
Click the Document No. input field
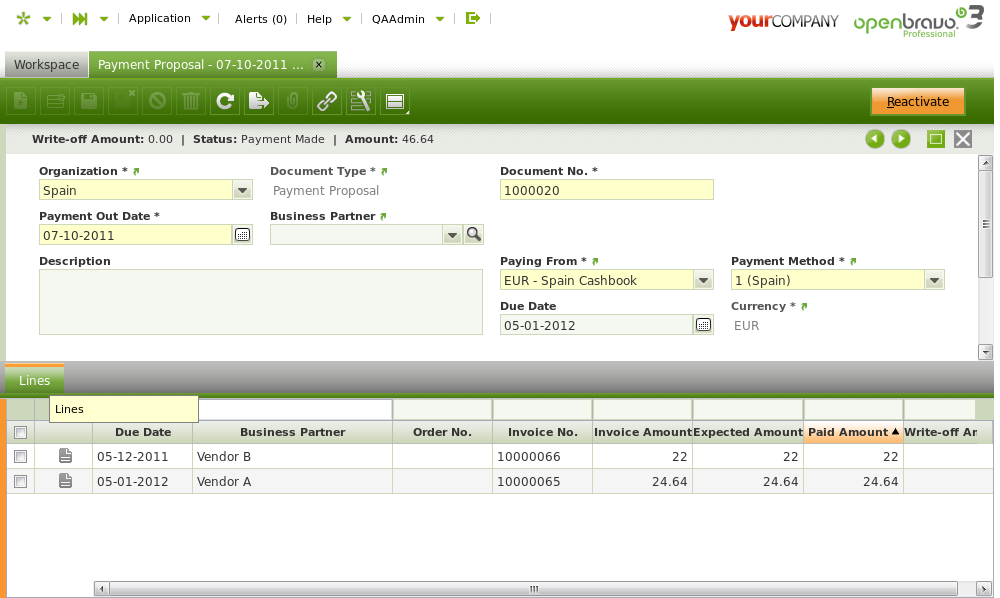pos(606,190)
